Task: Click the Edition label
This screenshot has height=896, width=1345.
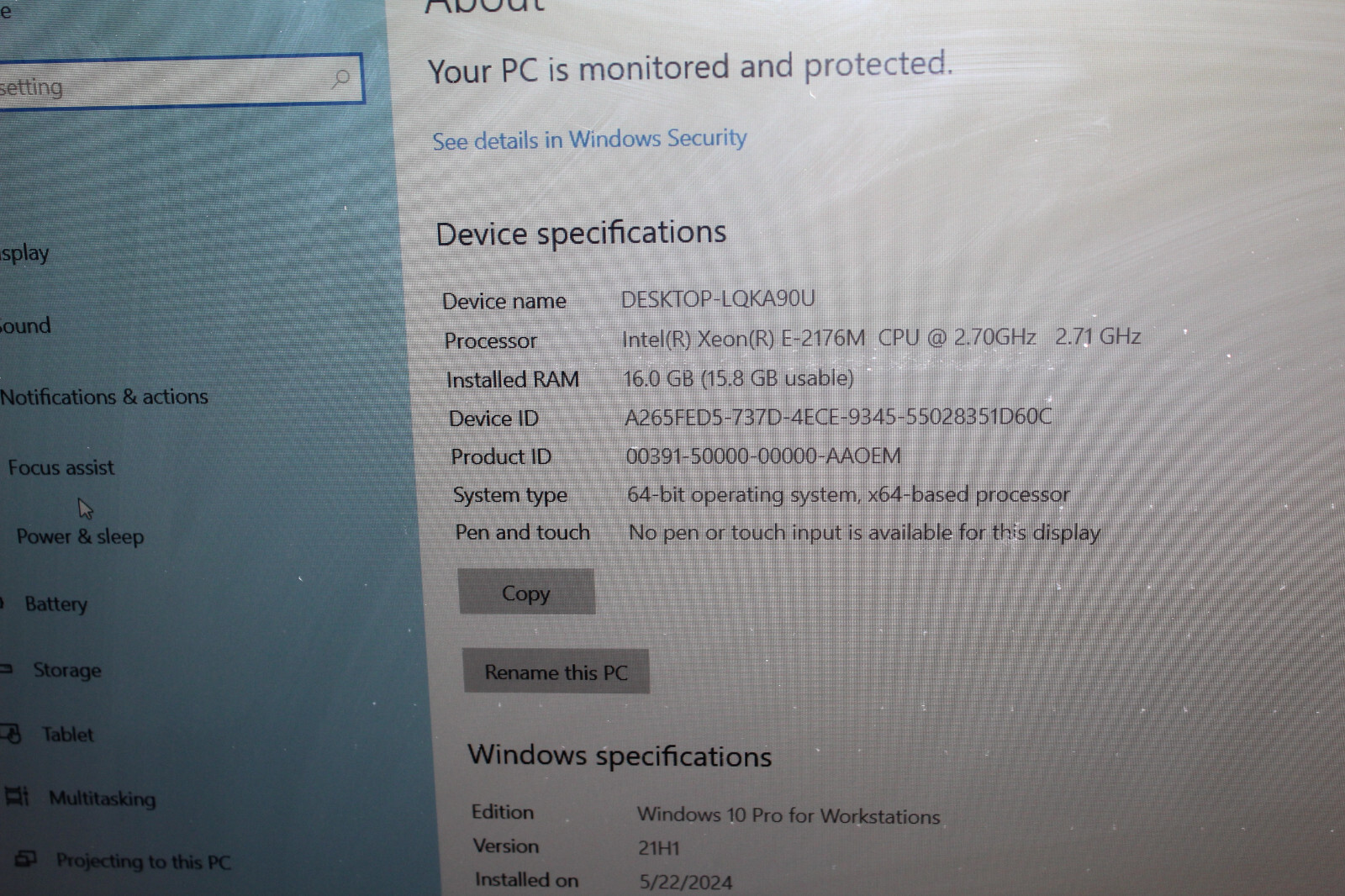Action: (x=503, y=812)
